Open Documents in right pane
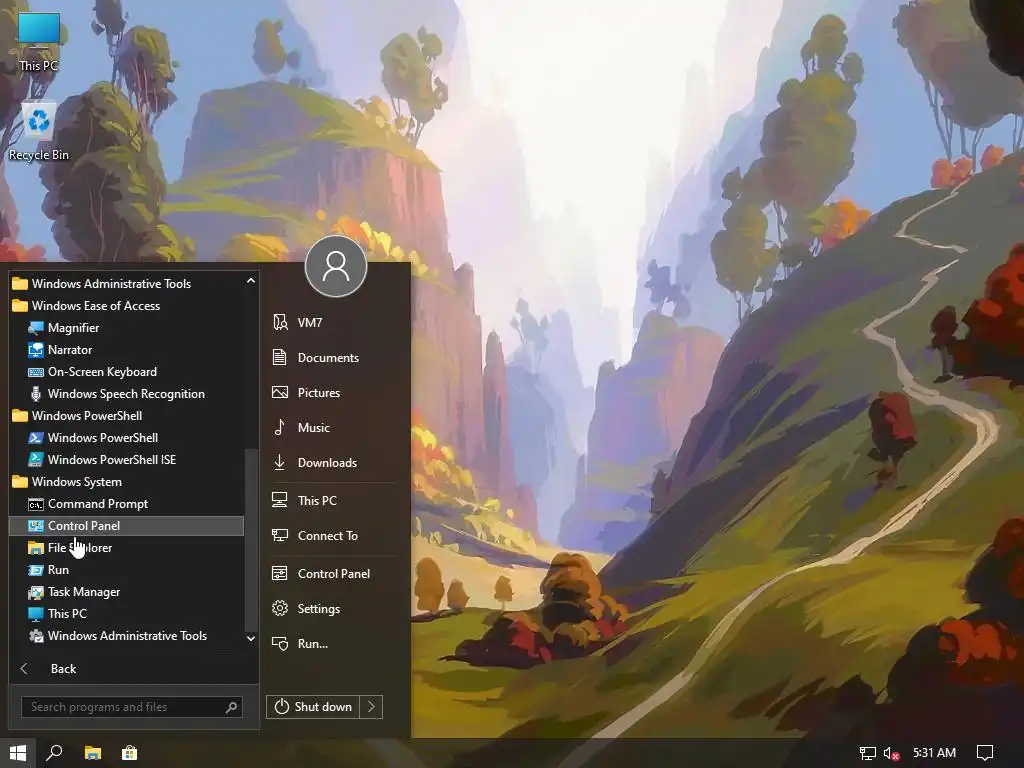Viewport: 1024px width, 768px height. pos(334,357)
